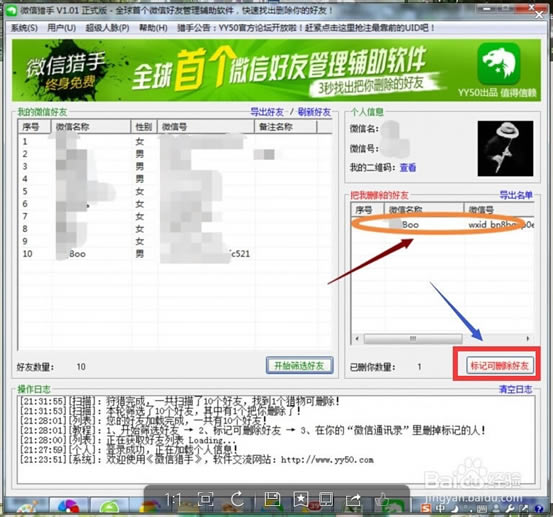This screenshot has height=517, width=553.
Task: Click the 猎手公告 forum announcement text
Action: click(305, 28)
